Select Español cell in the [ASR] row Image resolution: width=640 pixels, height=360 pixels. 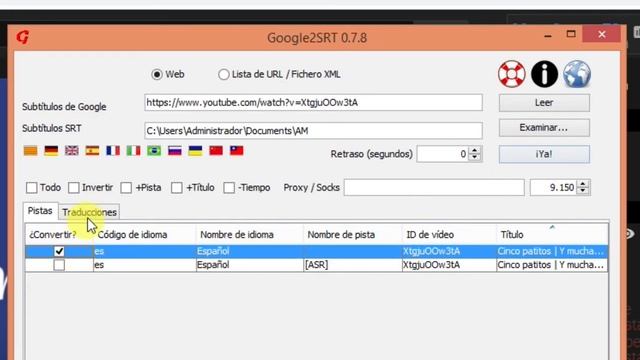[x=249, y=265]
